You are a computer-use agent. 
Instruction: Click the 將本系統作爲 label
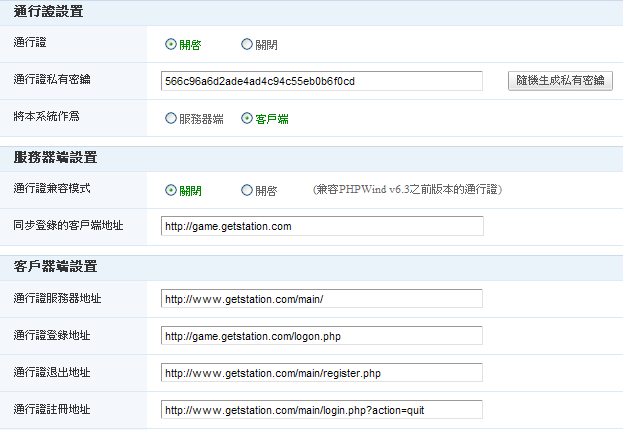[46, 116]
